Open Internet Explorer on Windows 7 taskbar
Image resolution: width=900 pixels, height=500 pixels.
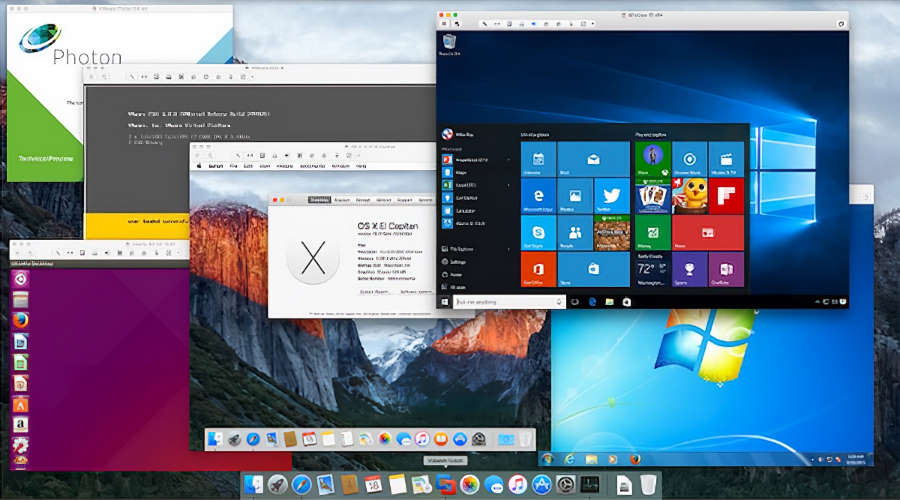(569, 459)
